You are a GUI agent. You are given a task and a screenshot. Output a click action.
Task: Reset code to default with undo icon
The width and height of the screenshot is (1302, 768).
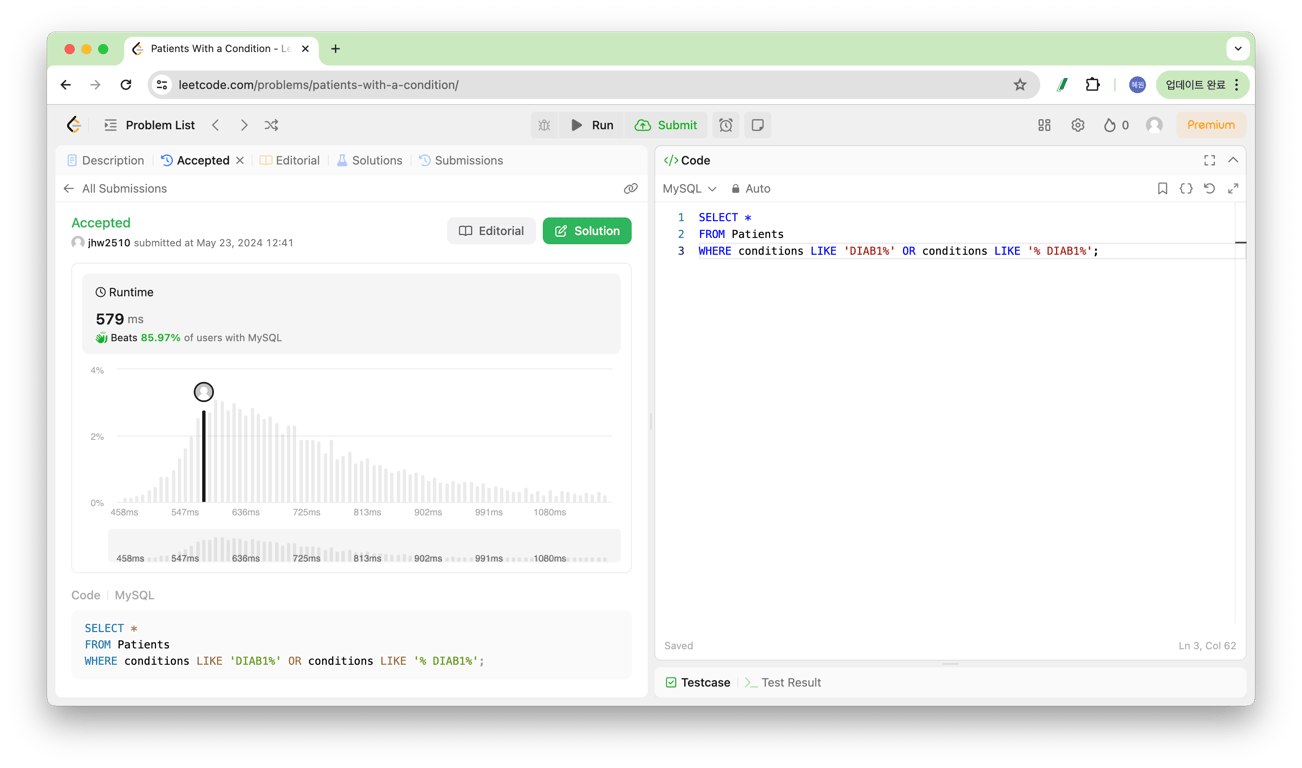coord(1209,188)
